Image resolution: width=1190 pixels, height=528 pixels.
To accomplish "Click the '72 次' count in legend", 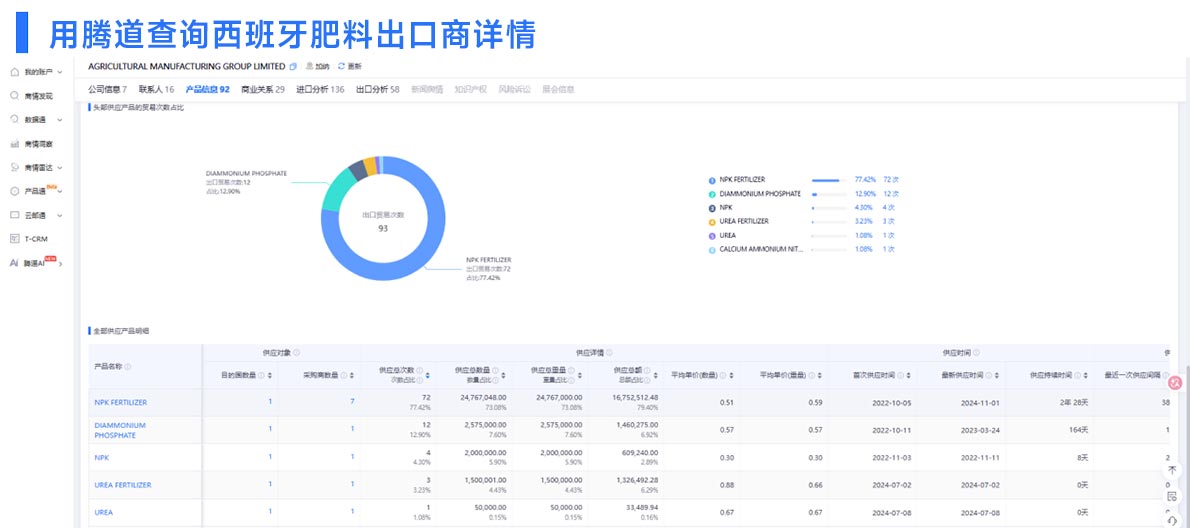I will [x=891, y=180].
